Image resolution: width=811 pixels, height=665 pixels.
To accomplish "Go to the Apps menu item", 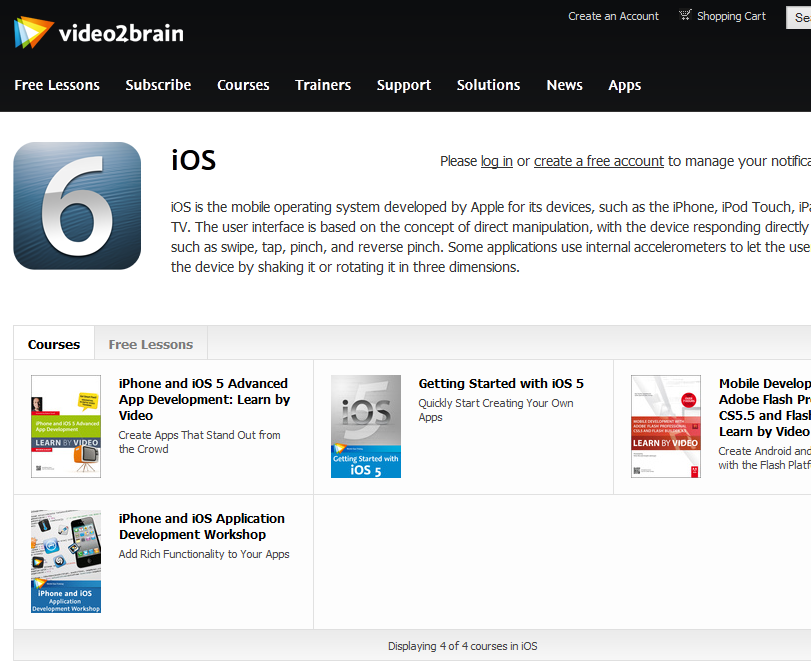I will pos(625,85).
